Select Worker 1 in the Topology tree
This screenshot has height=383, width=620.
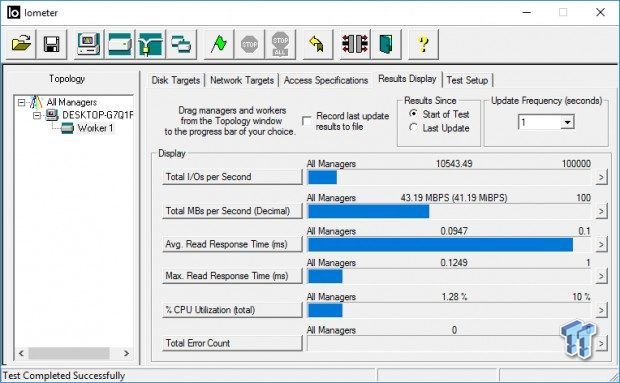click(x=95, y=128)
